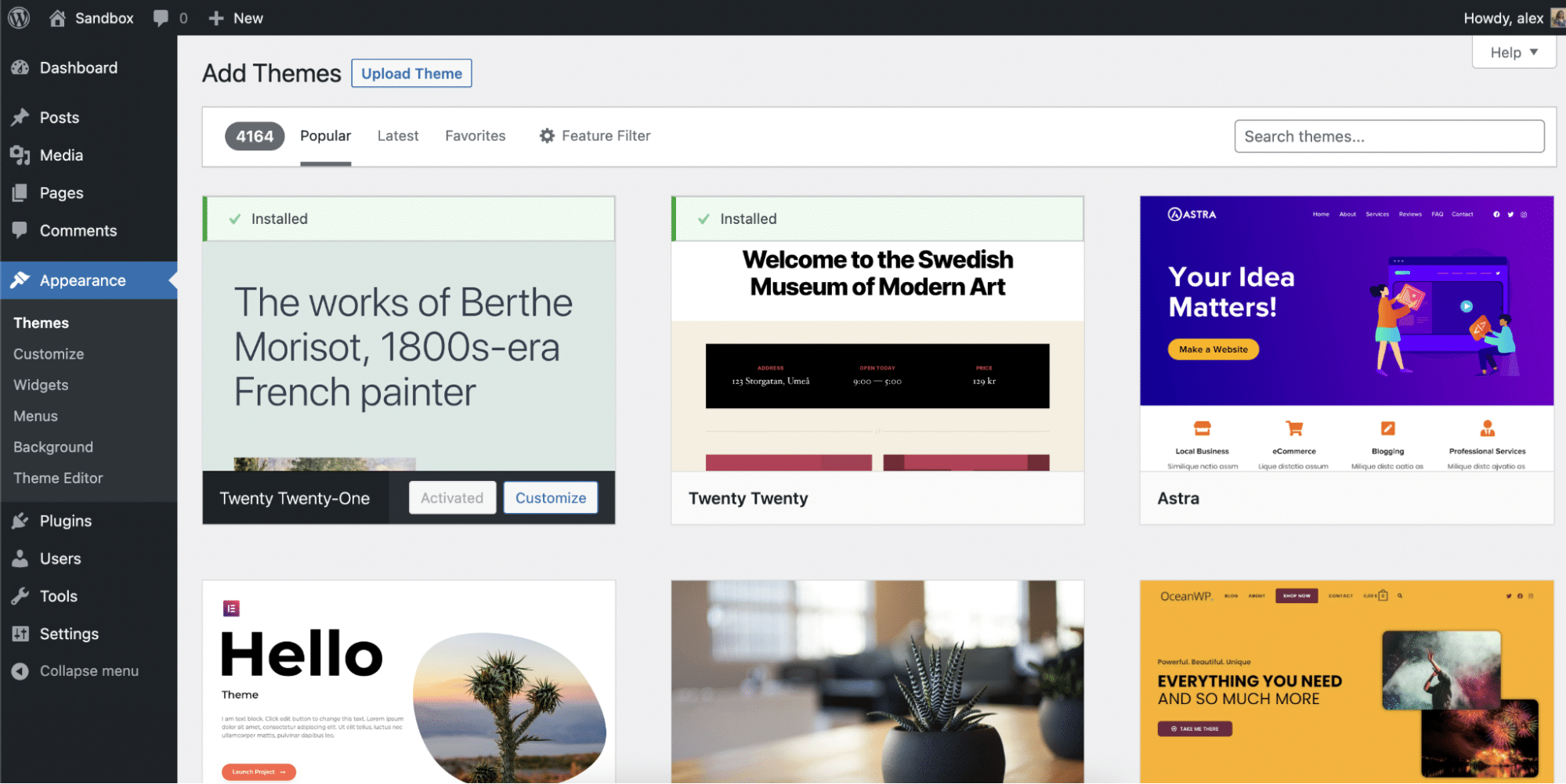
Task: Open Comments via sidebar icon
Action: 21,230
